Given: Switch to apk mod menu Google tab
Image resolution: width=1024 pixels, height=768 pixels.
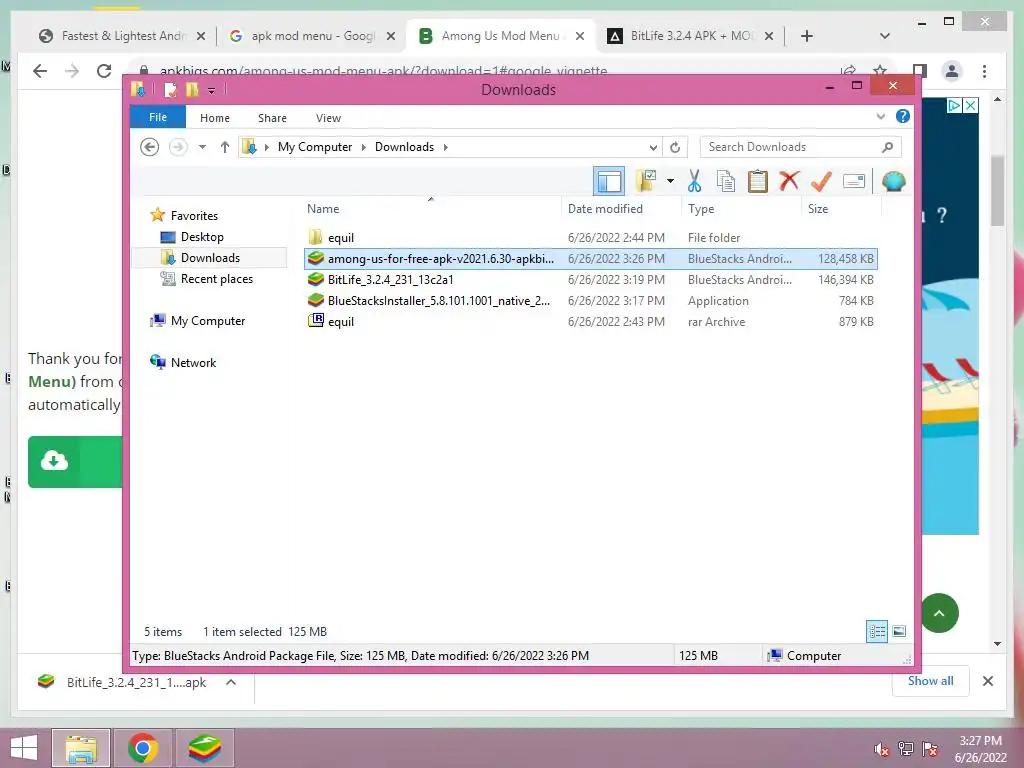Looking at the screenshot, I should click(x=313, y=36).
